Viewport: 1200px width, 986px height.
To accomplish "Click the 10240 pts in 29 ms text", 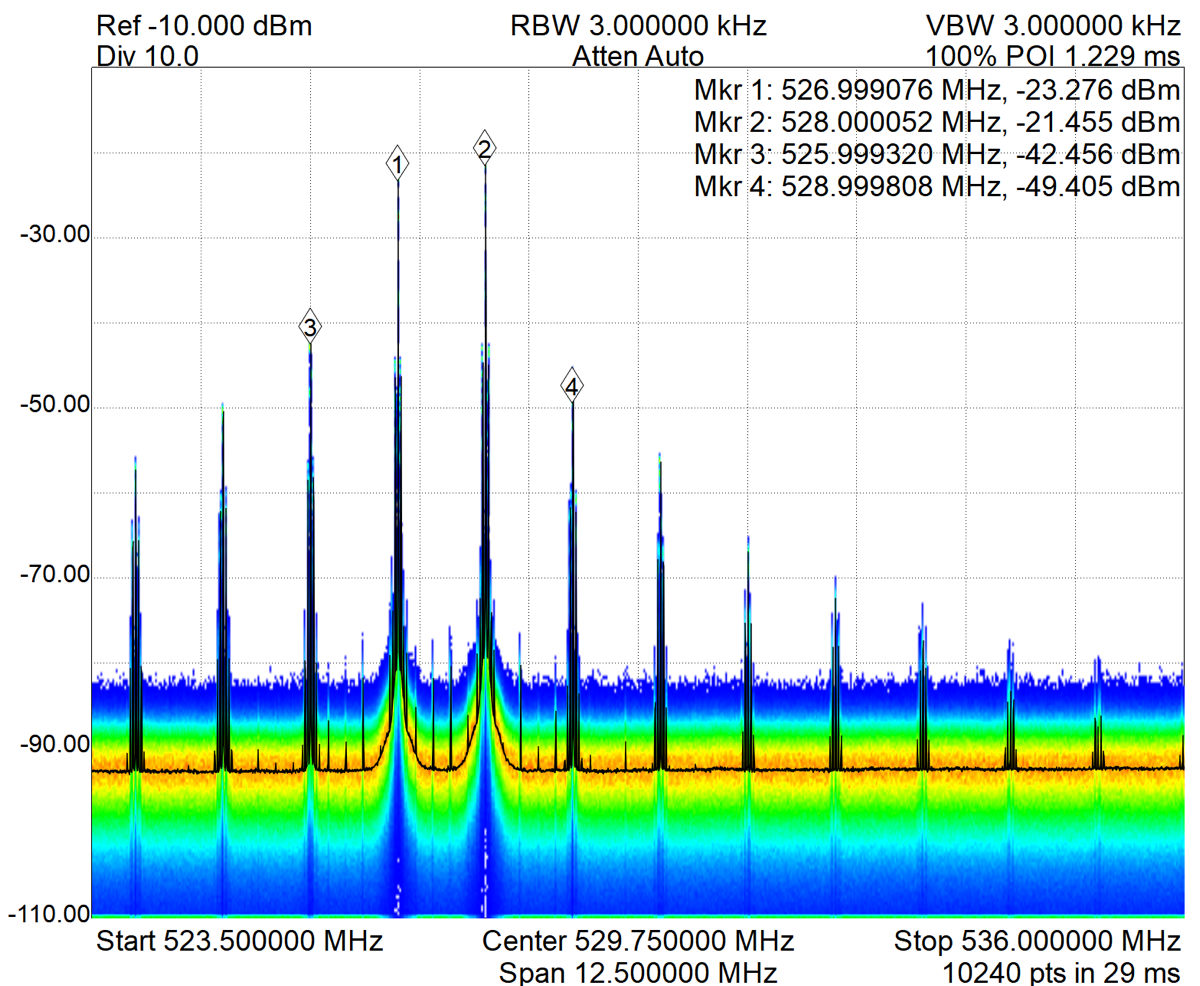I will [1062, 971].
